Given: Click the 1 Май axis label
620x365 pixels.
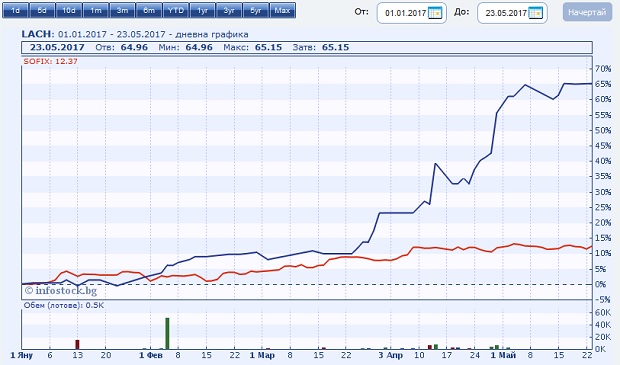Looking at the screenshot, I should click(503, 356).
